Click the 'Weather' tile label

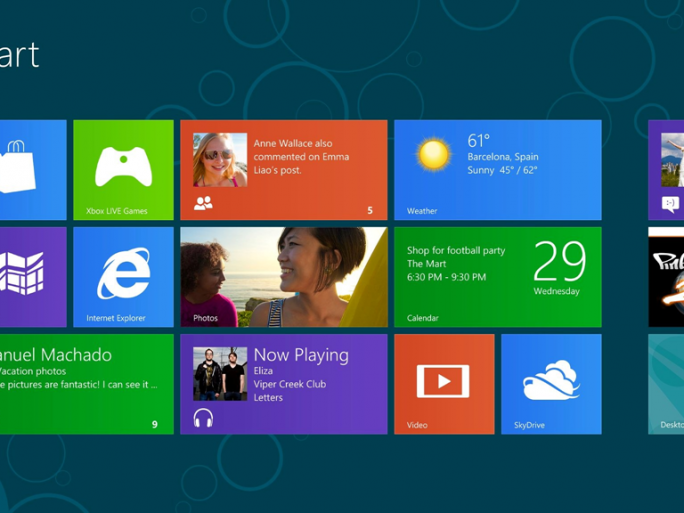(422, 211)
